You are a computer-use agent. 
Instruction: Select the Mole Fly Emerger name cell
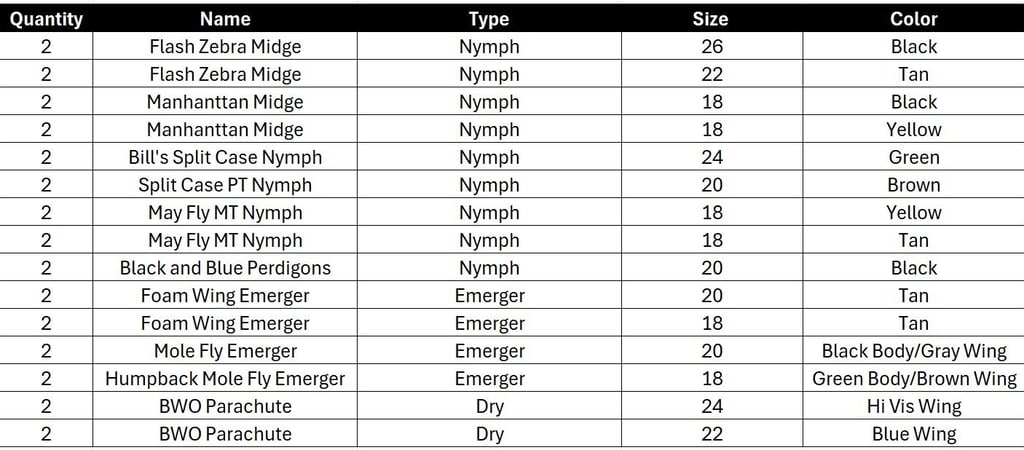(x=225, y=351)
